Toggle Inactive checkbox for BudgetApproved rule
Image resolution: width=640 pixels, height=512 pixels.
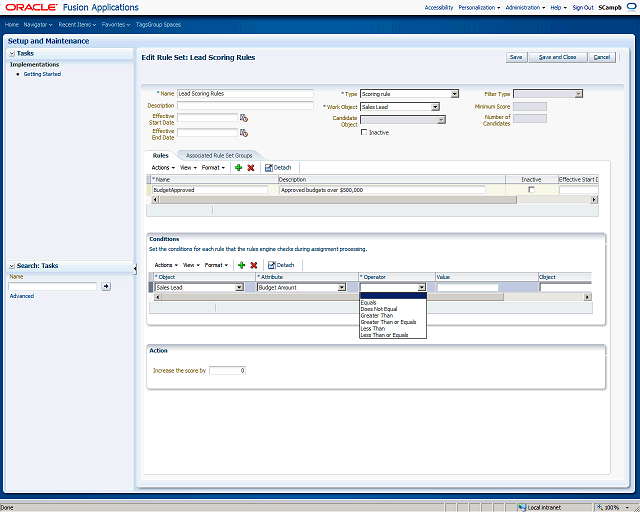click(x=531, y=189)
